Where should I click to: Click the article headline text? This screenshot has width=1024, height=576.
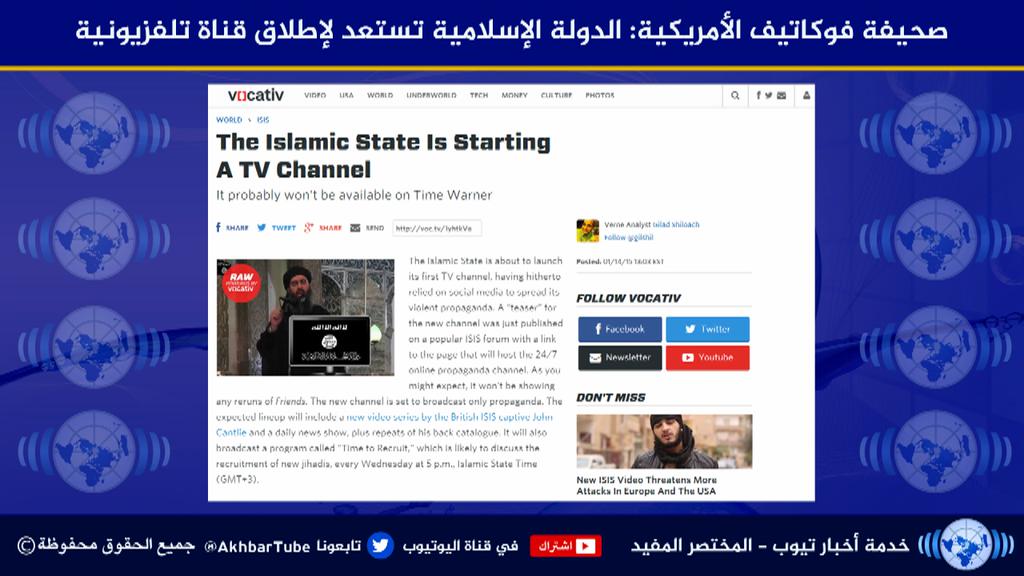tap(383, 155)
